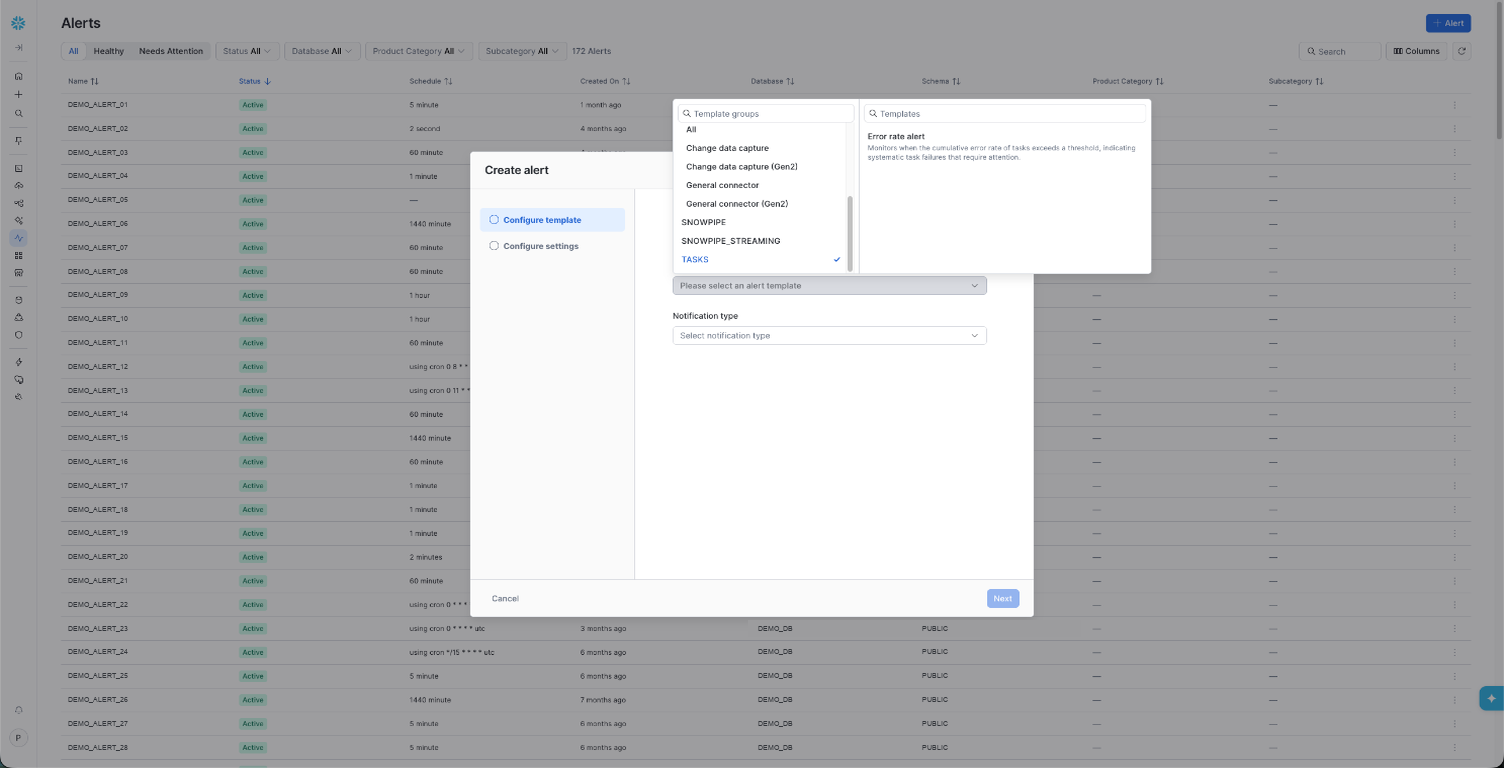Click the Schema column header
The height and width of the screenshot is (768, 1504).
941,81
